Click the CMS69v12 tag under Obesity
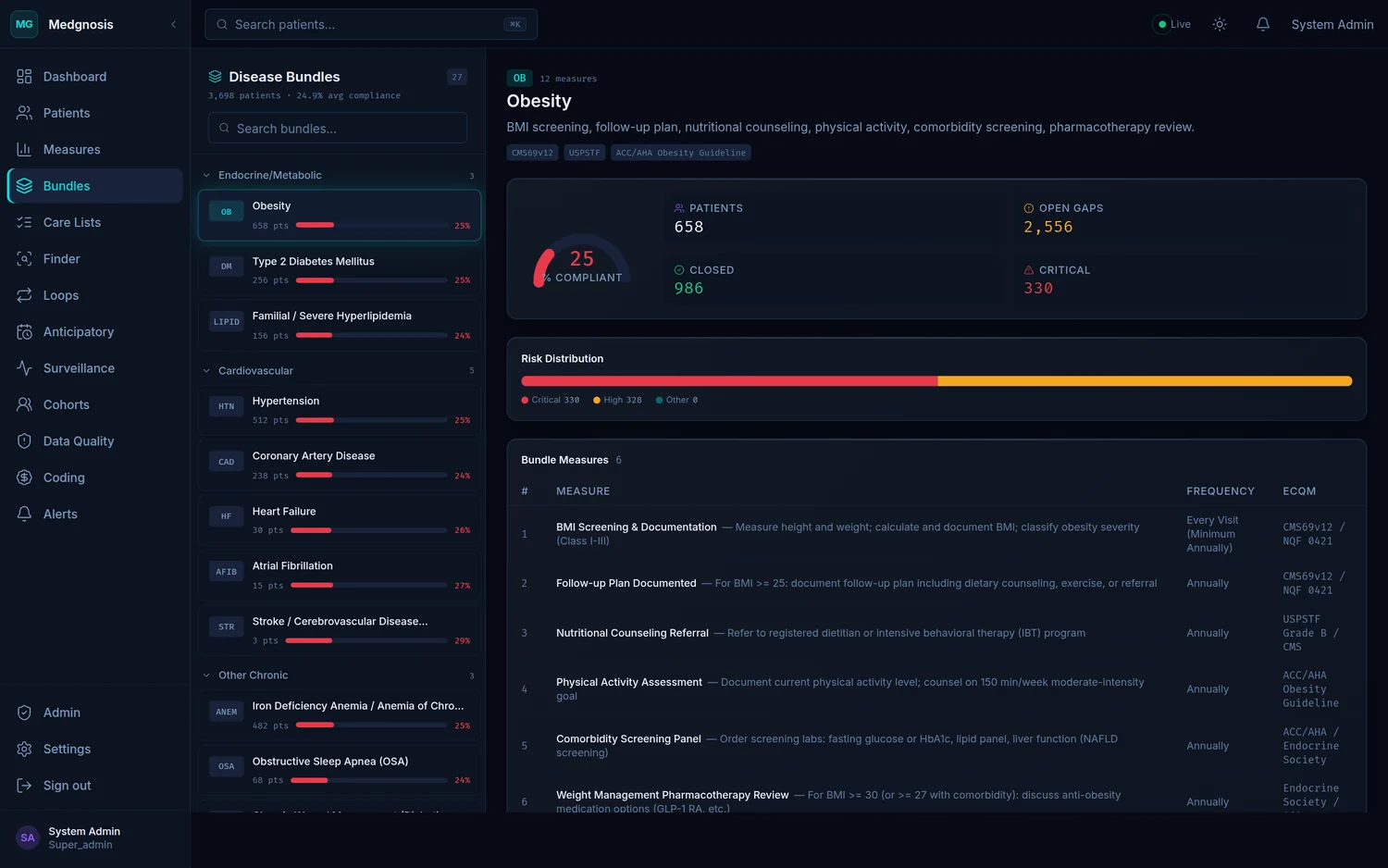Image resolution: width=1388 pixels, height=868 pixels. click(532, 153)
